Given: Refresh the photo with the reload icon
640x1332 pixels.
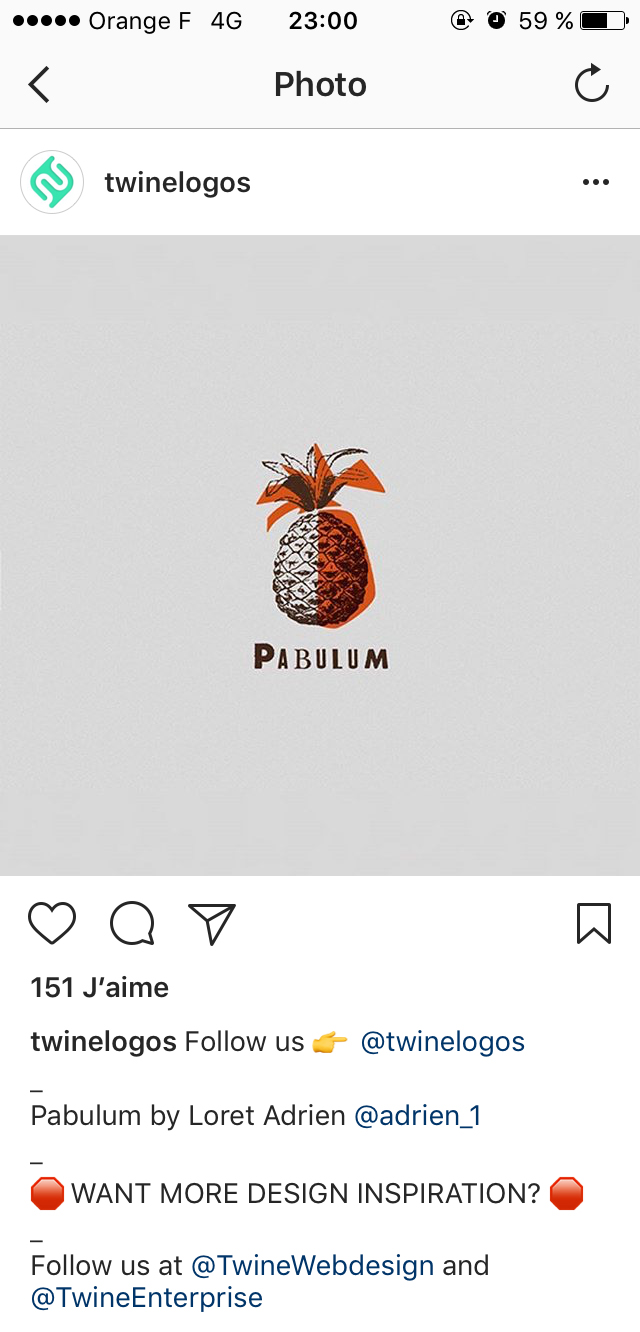Looking at the screenshot, I should click(591, 84).
